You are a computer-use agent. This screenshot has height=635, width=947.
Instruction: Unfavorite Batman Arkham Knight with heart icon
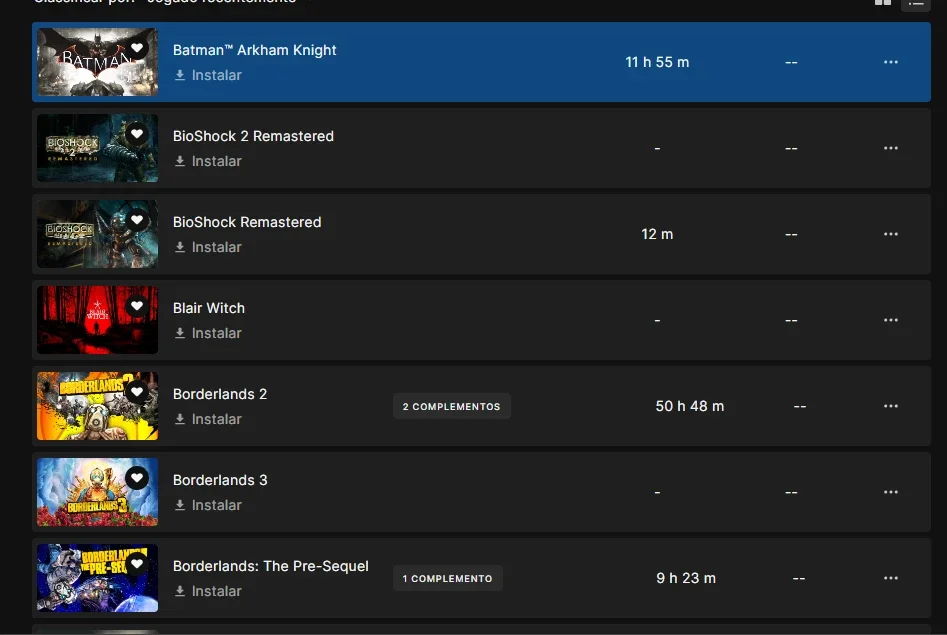tap(137, 48)
